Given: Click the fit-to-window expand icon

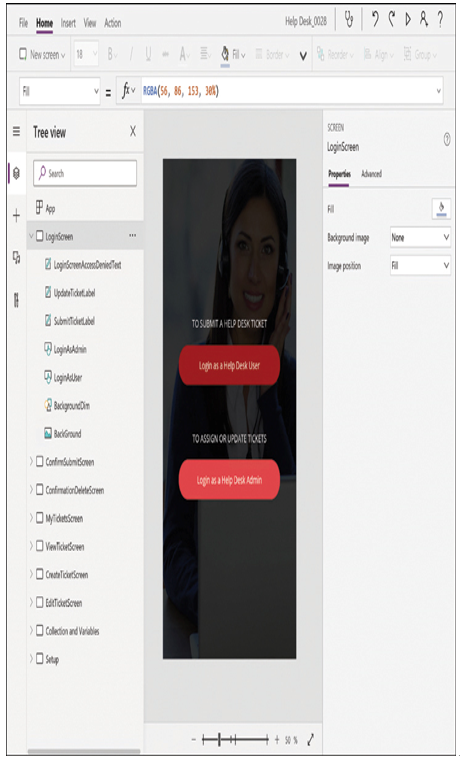Looking at the screenshot, I should (310, 739).
